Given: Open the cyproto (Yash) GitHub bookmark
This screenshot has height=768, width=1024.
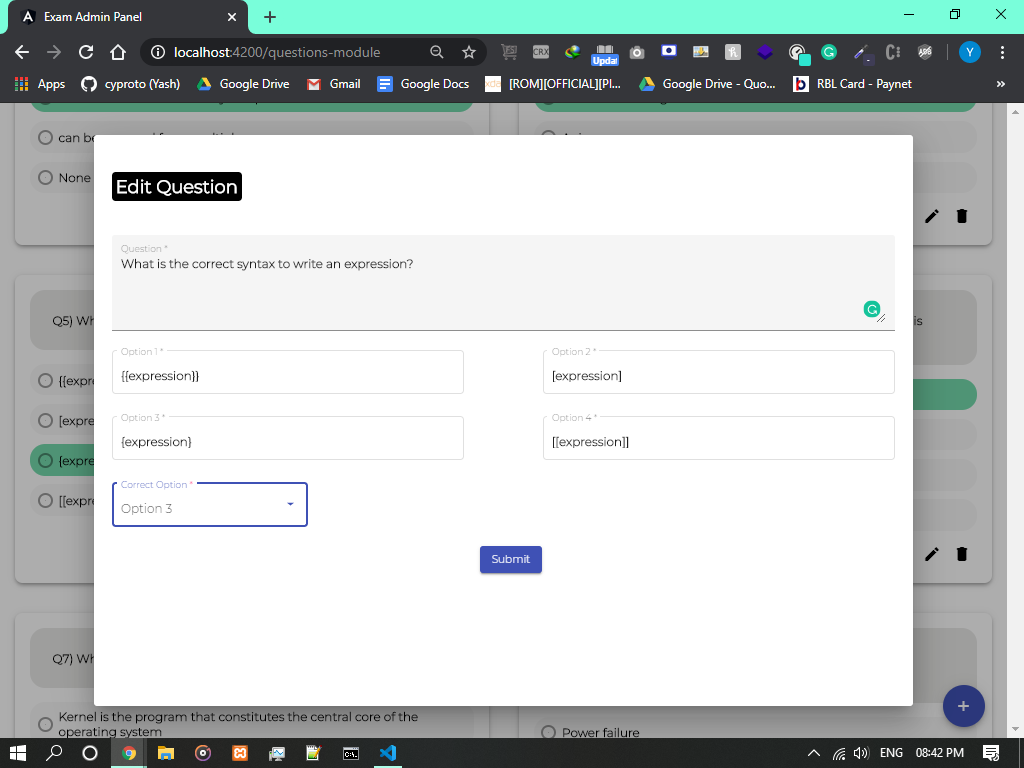Looking at the screenshot, I should tap(131, 84).
